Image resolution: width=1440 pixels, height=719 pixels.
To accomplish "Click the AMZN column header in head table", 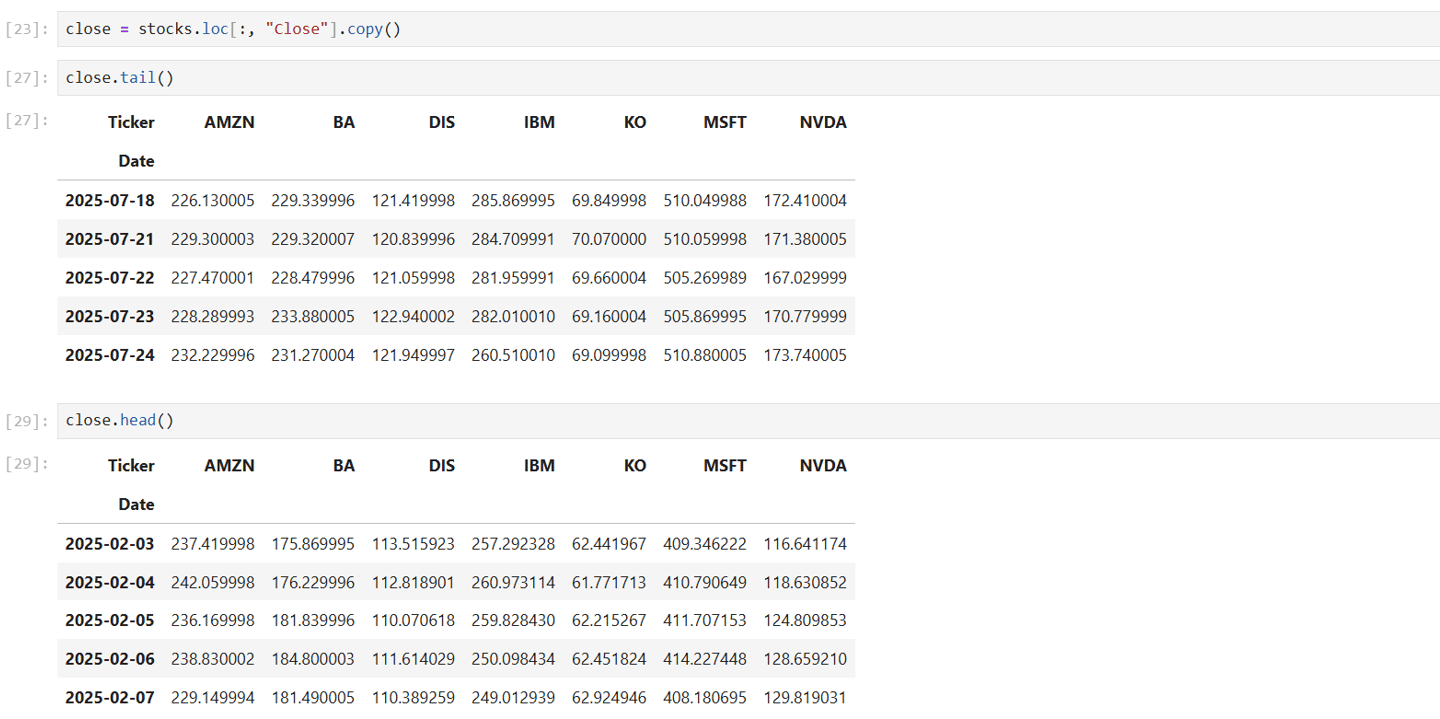I will click(229, 465).
